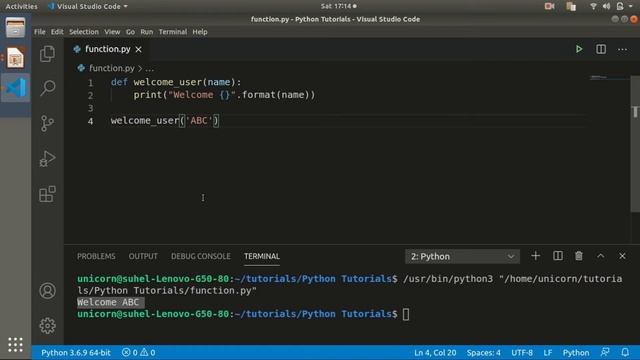Screen dimensions: 640x360
Task: Run Python file with play button
Action: tap(579, 49)
